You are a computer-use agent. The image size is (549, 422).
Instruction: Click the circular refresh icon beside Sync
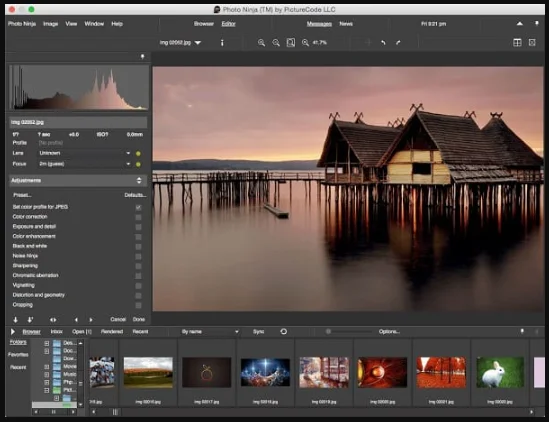click(284, 331)
